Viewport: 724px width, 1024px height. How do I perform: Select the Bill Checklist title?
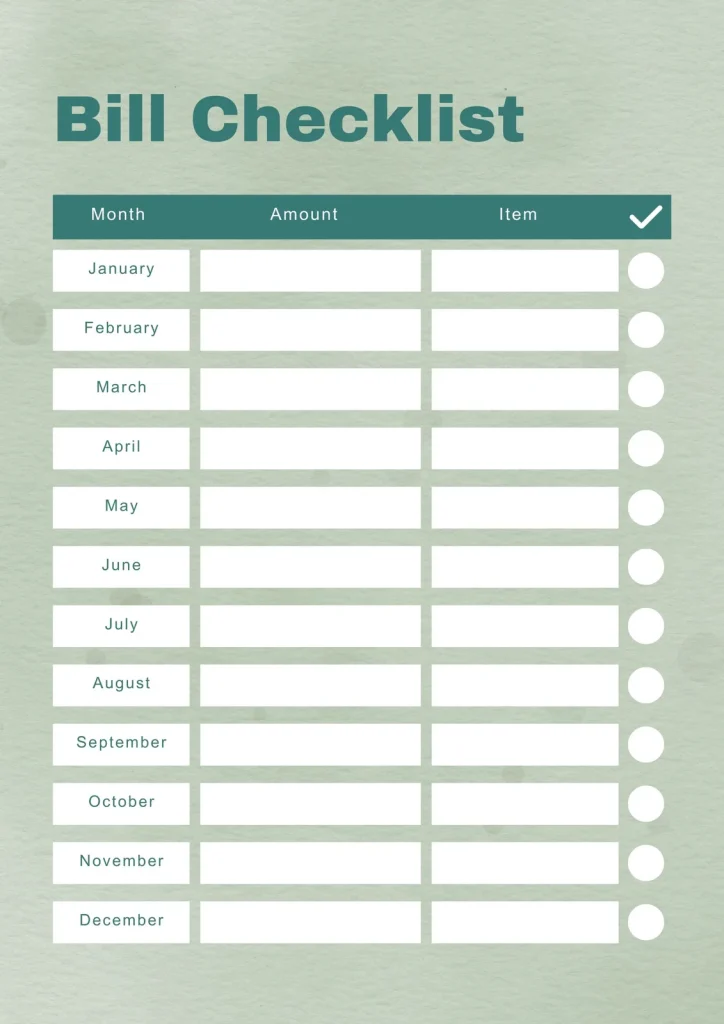point(290,119)
